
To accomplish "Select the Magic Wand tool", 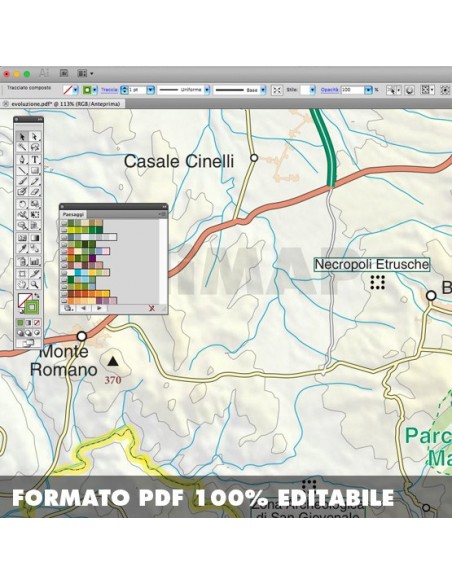I will coord(22,147).
